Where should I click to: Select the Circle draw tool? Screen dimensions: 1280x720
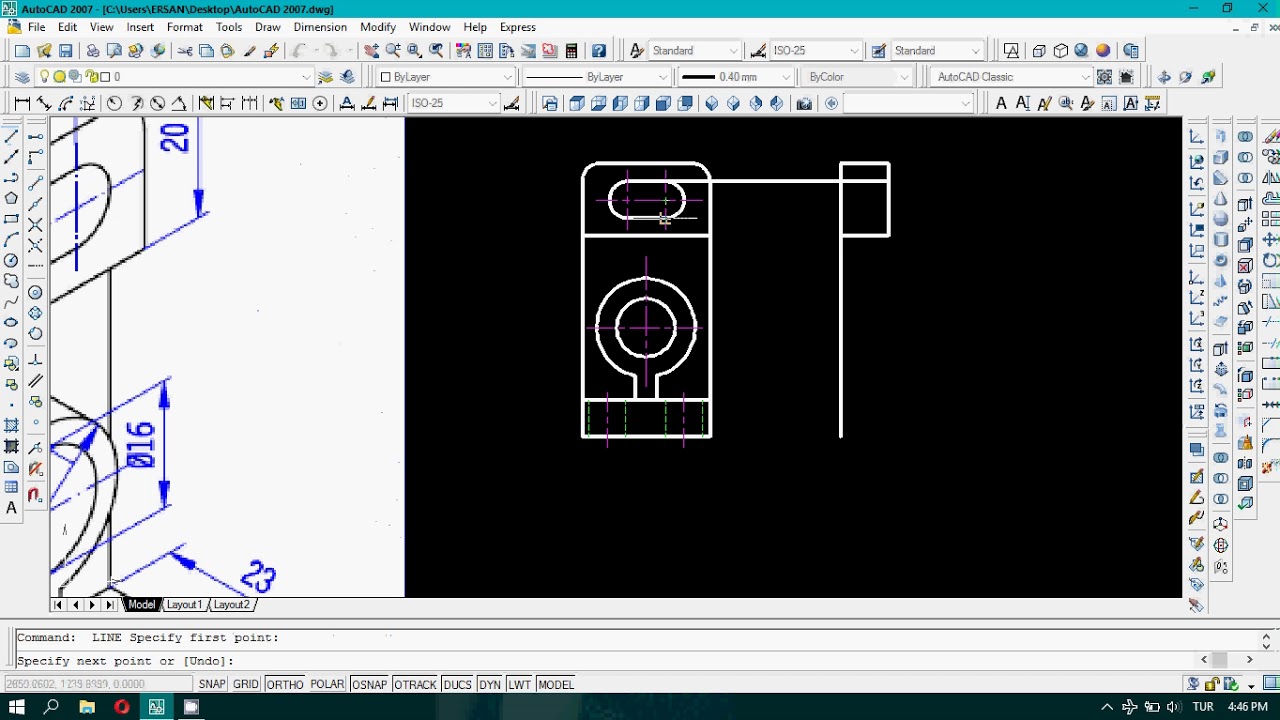[x=12, y=260]
